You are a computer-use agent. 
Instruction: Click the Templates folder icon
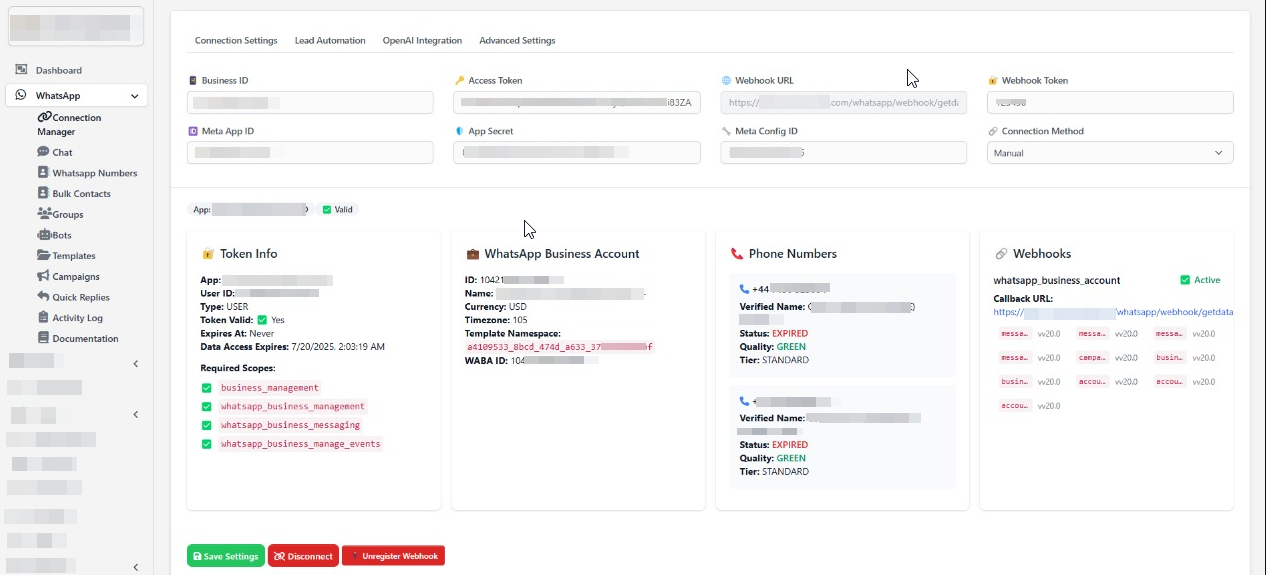click(43, 256)
